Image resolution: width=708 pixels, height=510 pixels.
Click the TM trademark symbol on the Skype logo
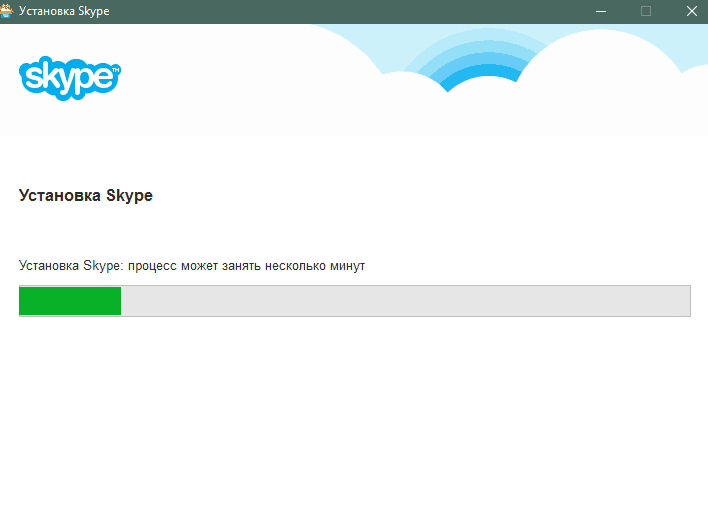click(115, 70)
